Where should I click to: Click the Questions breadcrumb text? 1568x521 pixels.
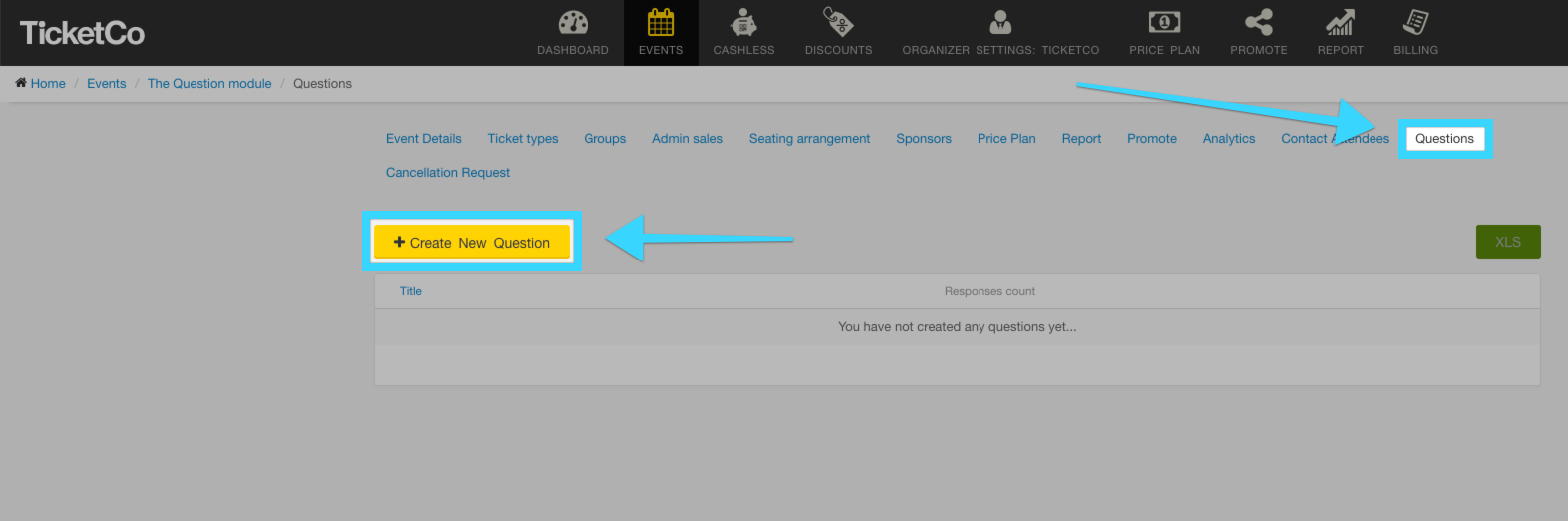pyautogui.click(x=322, y=84)
